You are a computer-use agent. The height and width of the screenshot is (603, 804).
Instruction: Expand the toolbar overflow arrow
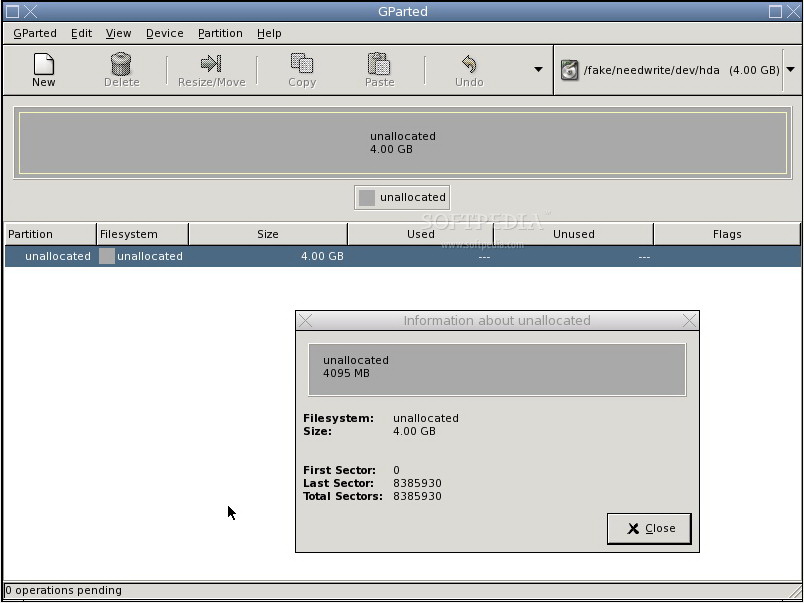click(x=538, y=70)
